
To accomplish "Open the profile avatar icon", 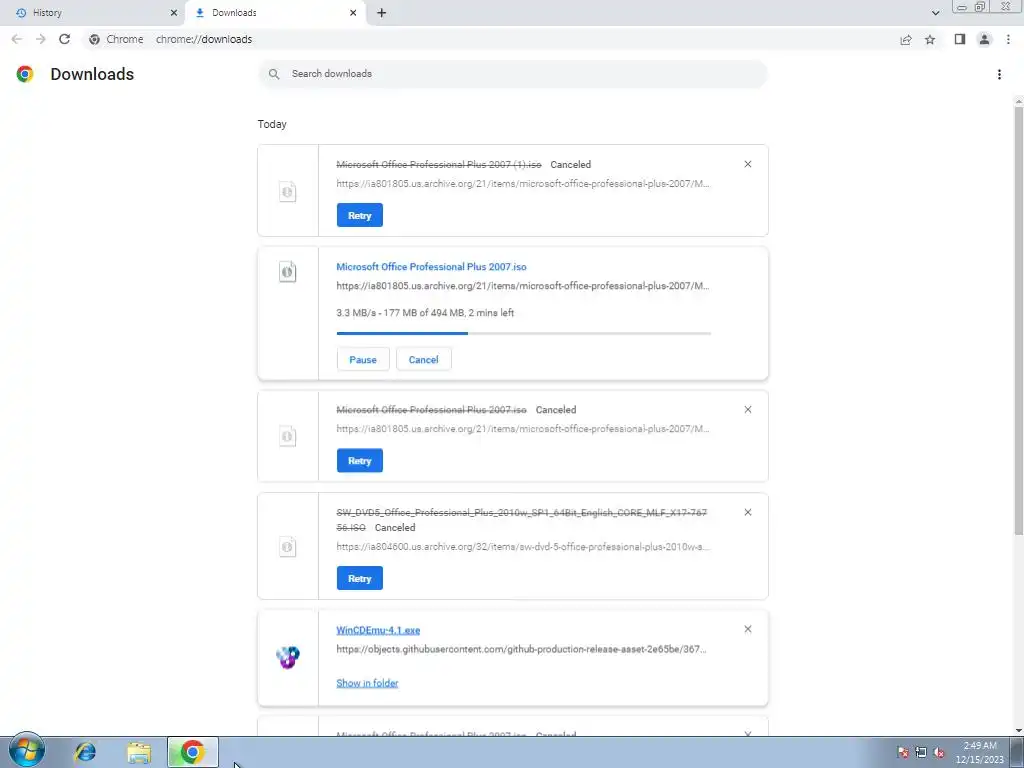I will click(984, 39).
